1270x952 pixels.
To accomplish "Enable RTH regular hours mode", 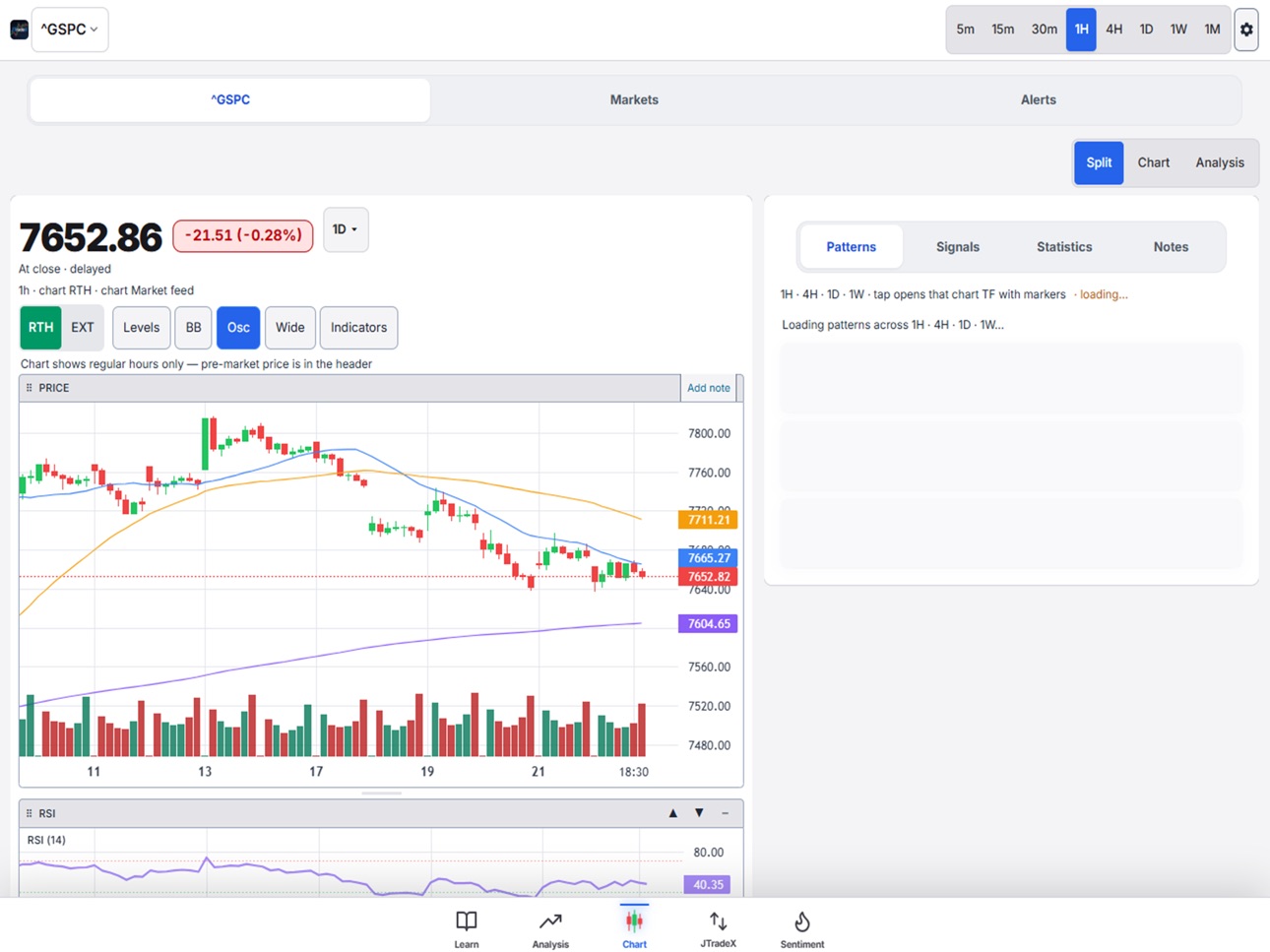I will tap(40, 328).
